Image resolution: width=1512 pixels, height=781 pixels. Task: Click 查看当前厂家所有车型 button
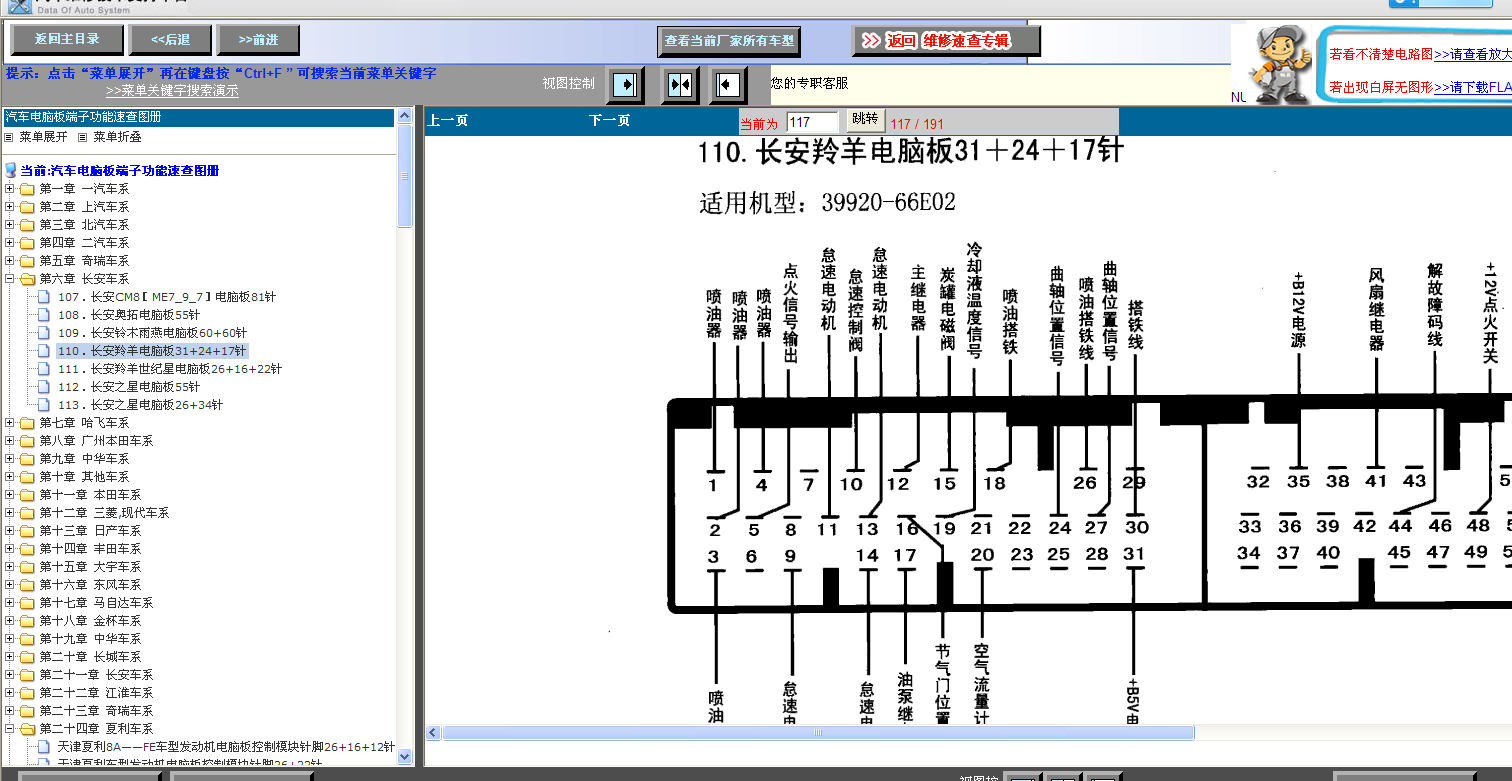click(x=729, y=41)
